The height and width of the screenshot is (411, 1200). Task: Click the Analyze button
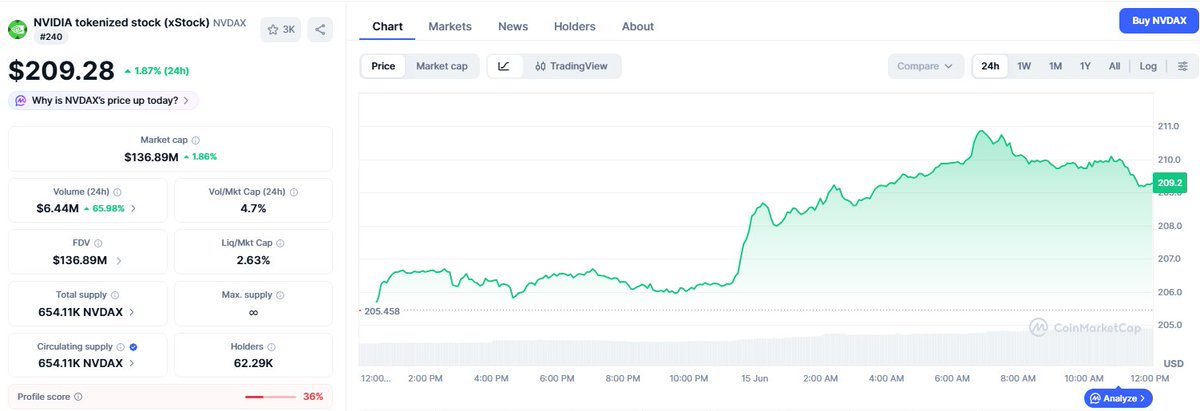[x=1118, y=398]
